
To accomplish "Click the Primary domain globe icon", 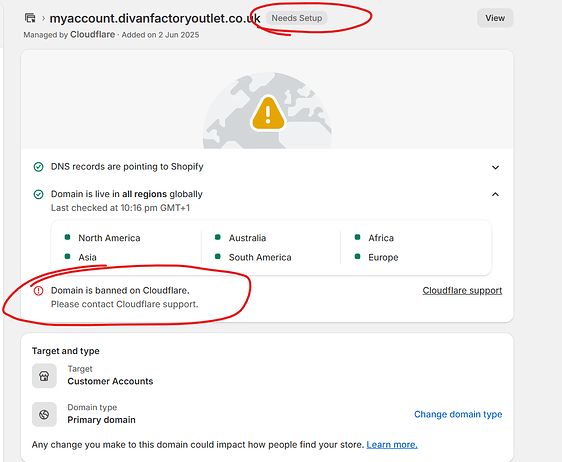I will (44, 415).
